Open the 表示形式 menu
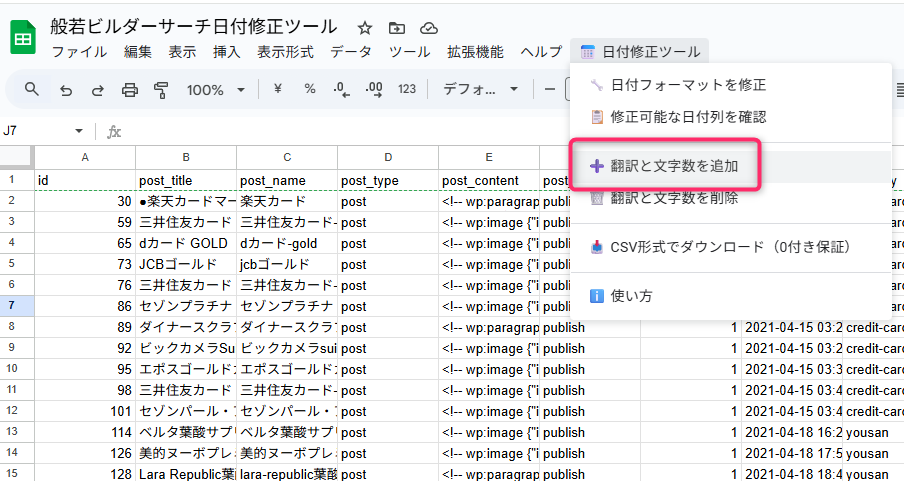This screenshot has height=481, width=904. (285, 52)
